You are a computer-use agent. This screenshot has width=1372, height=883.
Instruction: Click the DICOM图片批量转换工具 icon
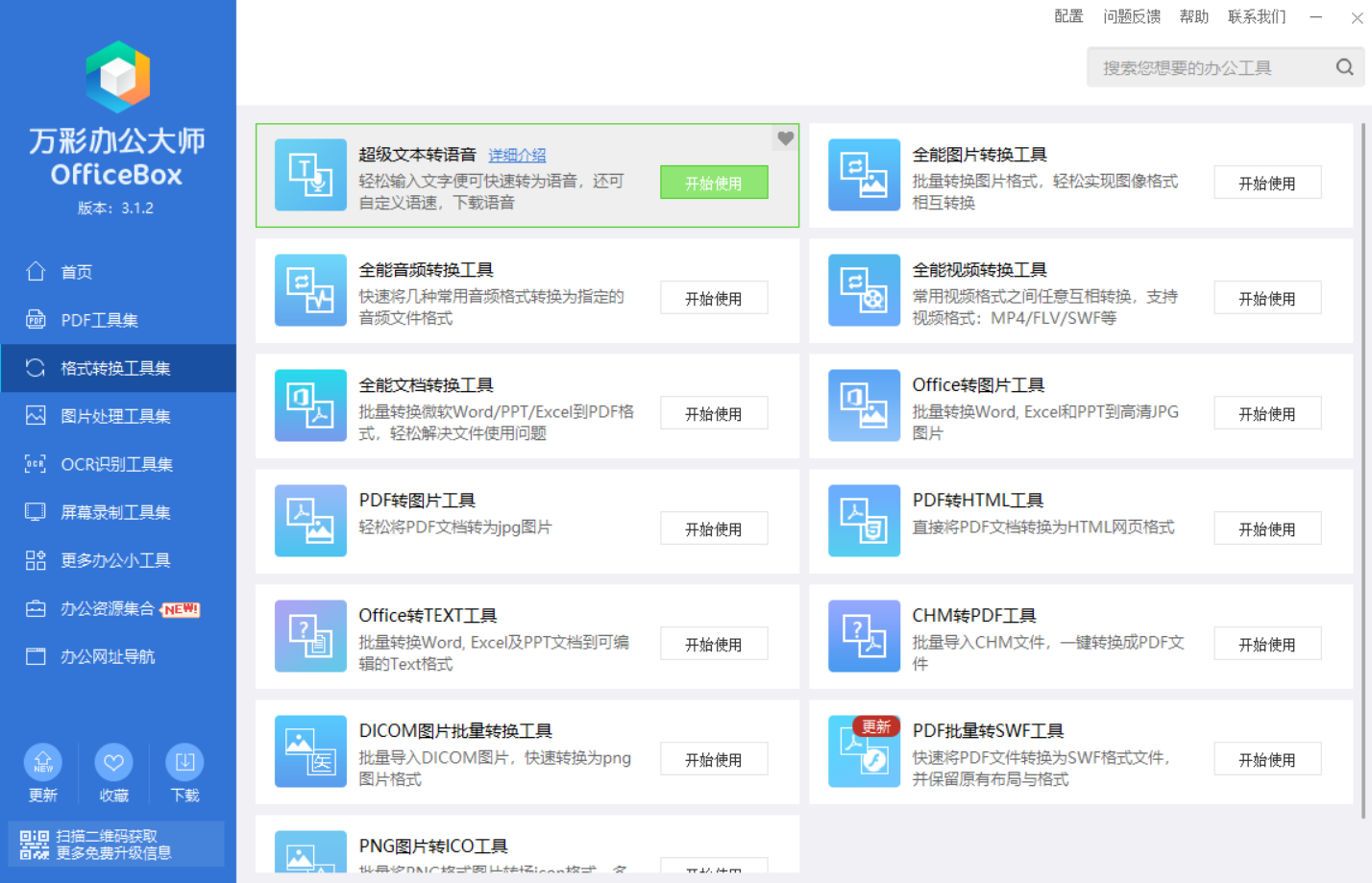coord(310,751)
